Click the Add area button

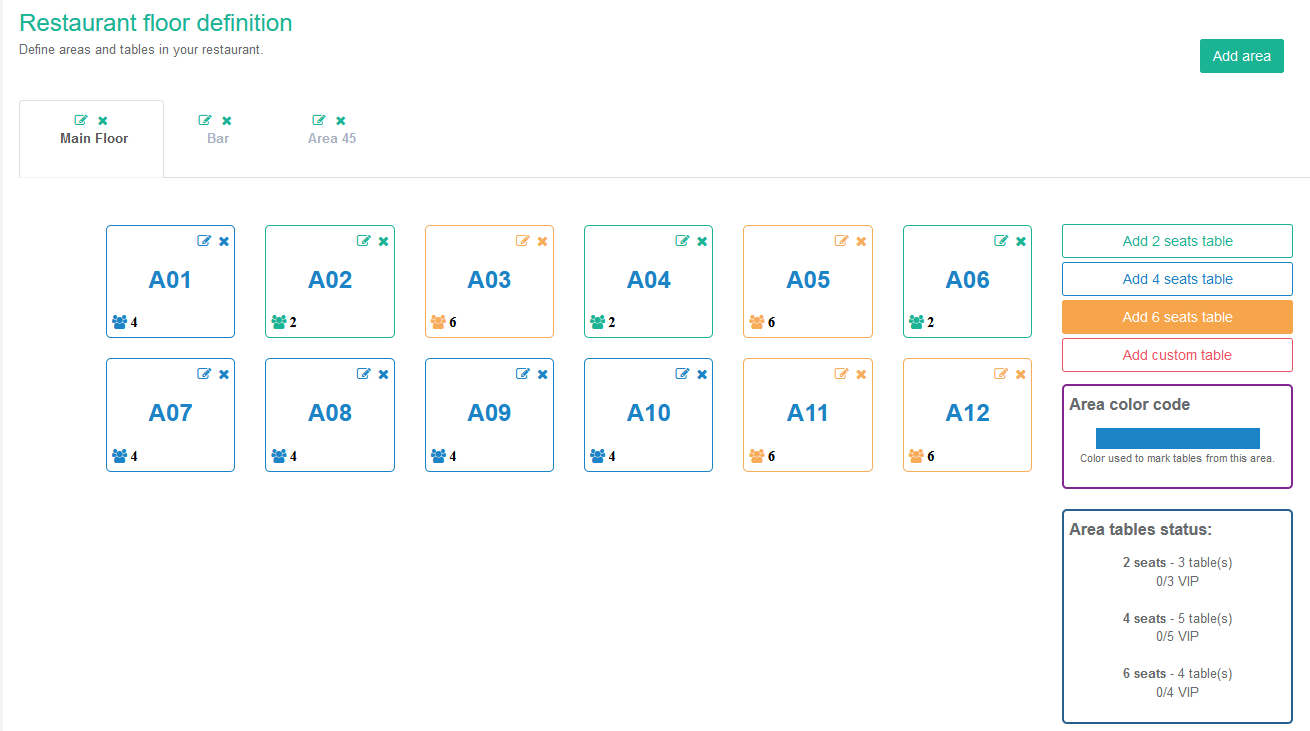(x=1241, y=56)
